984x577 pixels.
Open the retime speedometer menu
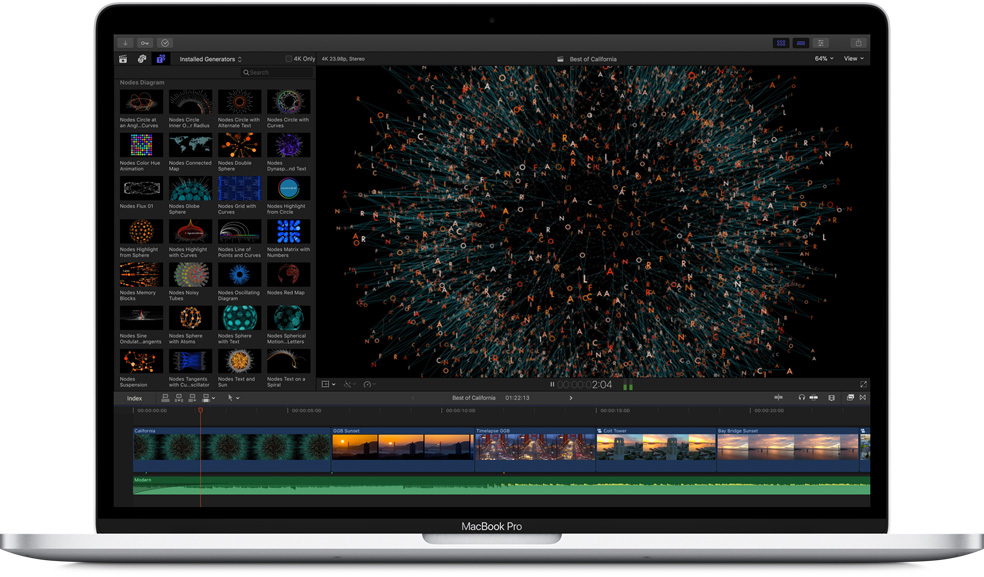click(368, 384)
